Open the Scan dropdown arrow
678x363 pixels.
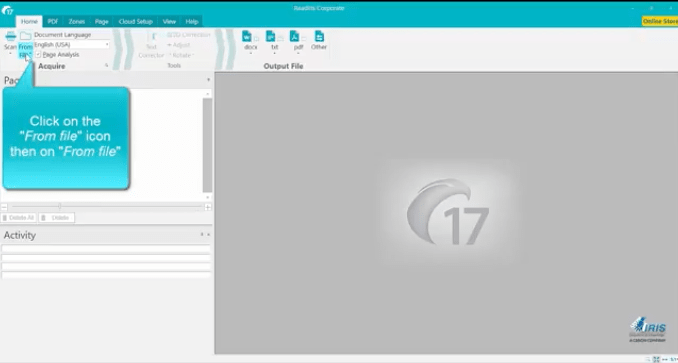coord(10,54)
